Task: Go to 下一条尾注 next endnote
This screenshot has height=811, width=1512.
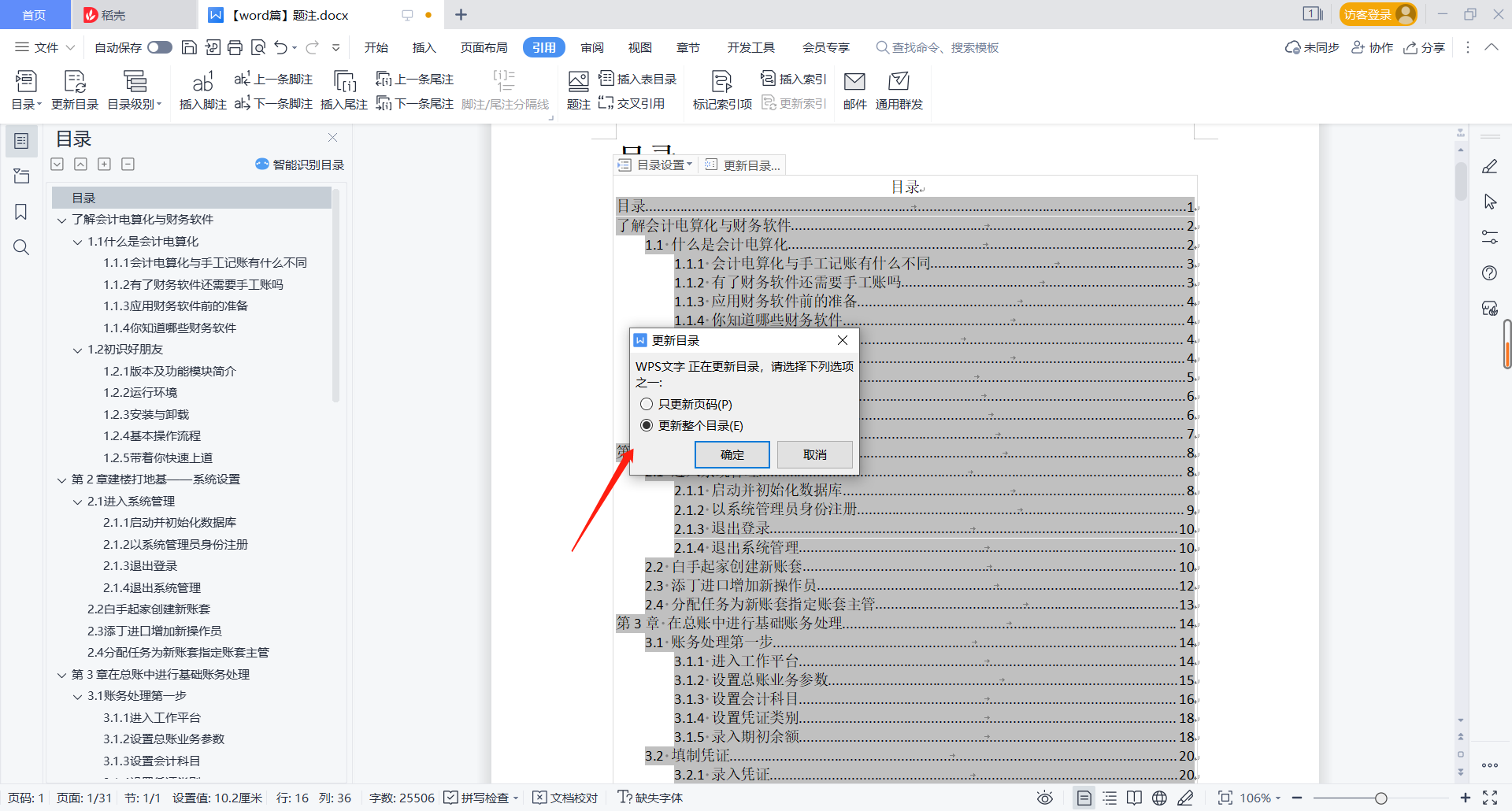Action: [x=415, y=103]
